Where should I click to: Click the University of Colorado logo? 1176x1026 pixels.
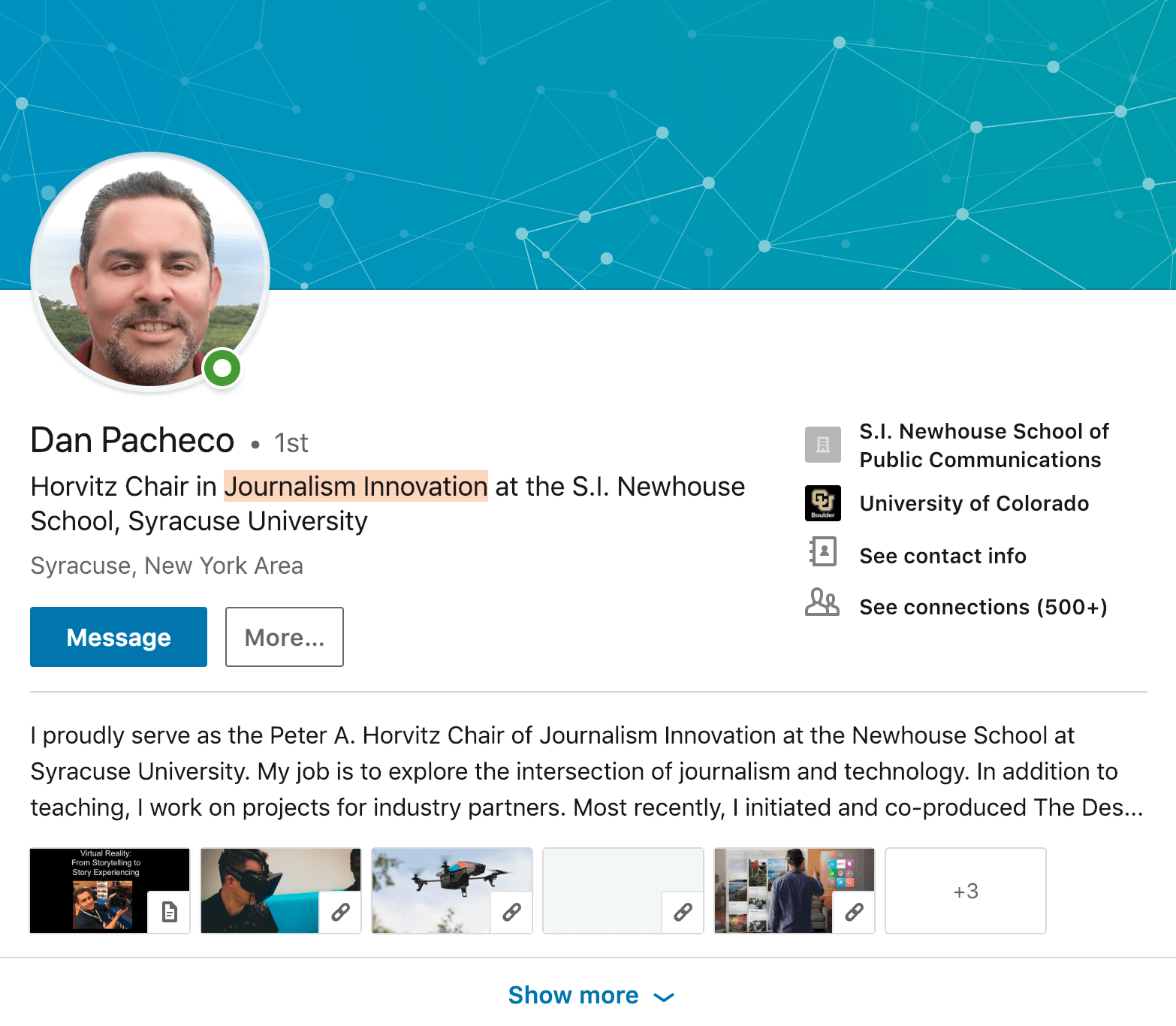click(x=822, y=503)
